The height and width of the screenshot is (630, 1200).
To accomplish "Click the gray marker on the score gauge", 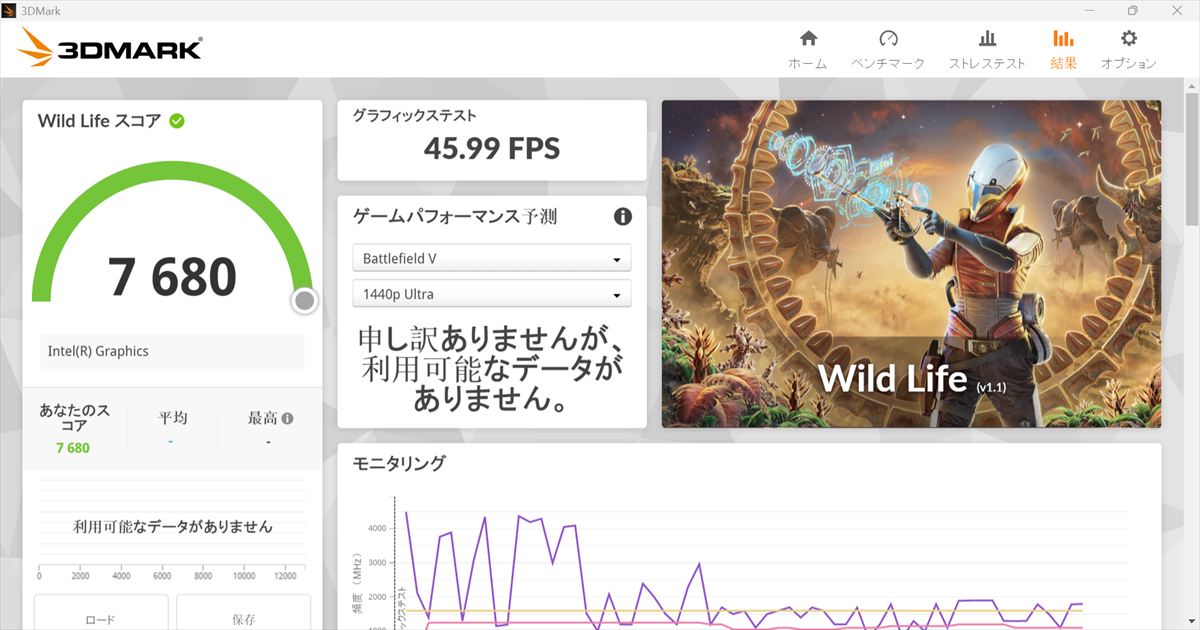I will pos(305,300).
